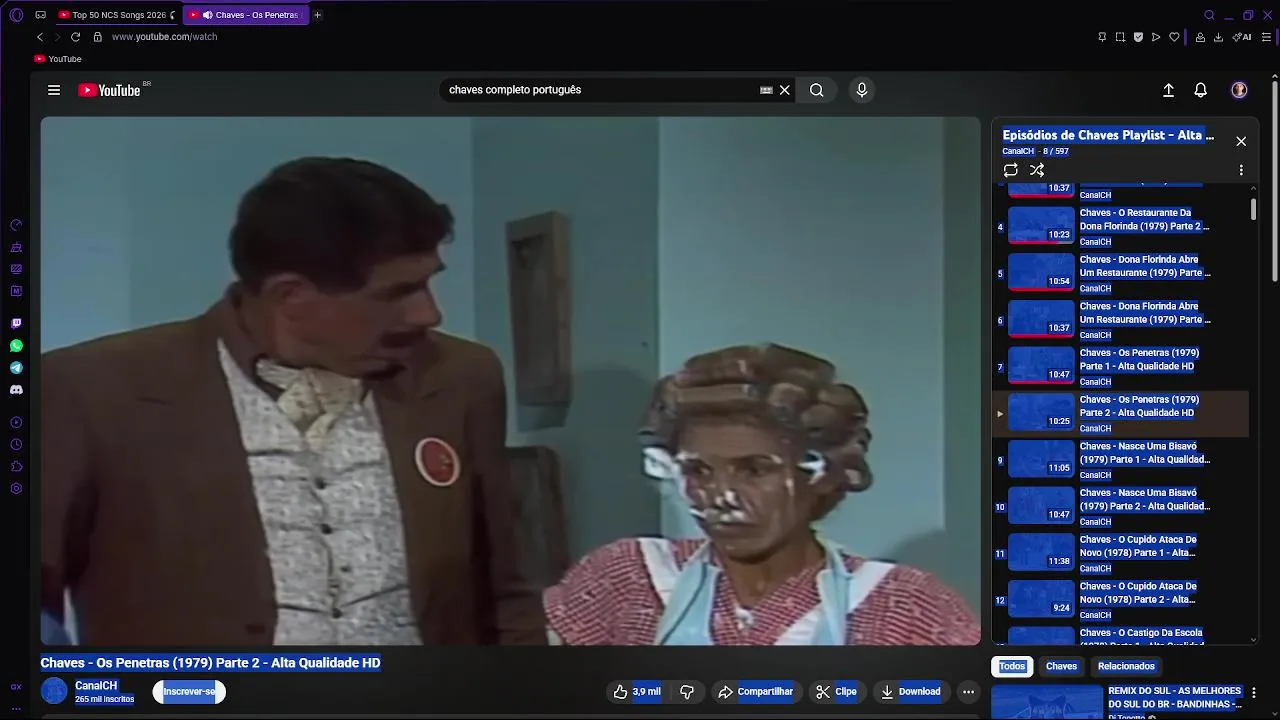
Task: Click the Compartilhar button
Action: [755, 691]
